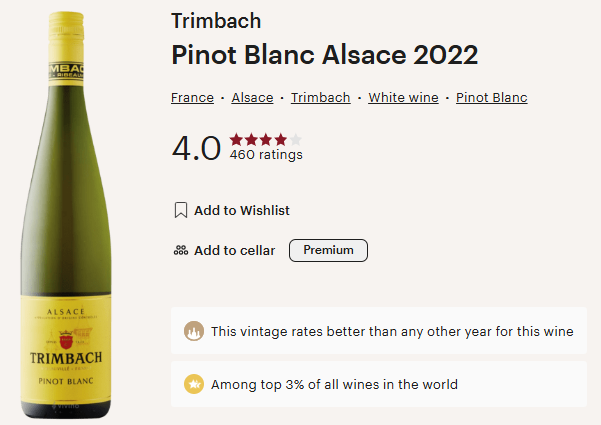Click the fourth red rating star

pyautogui.click(x=280, y=139)
